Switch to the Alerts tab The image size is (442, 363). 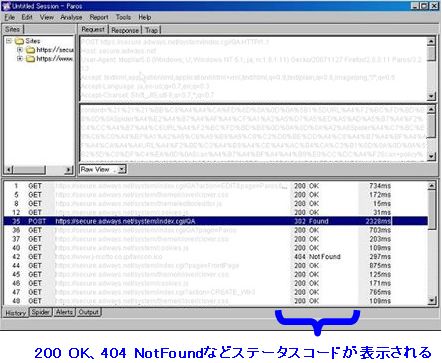point(64,312)
